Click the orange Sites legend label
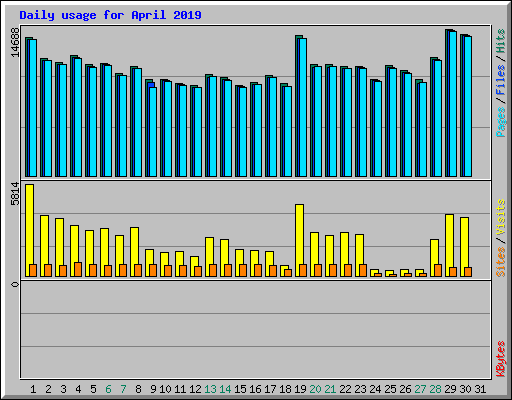Image resolution: width=512 pixels, height=400 pixels. (x=501, y=262)
